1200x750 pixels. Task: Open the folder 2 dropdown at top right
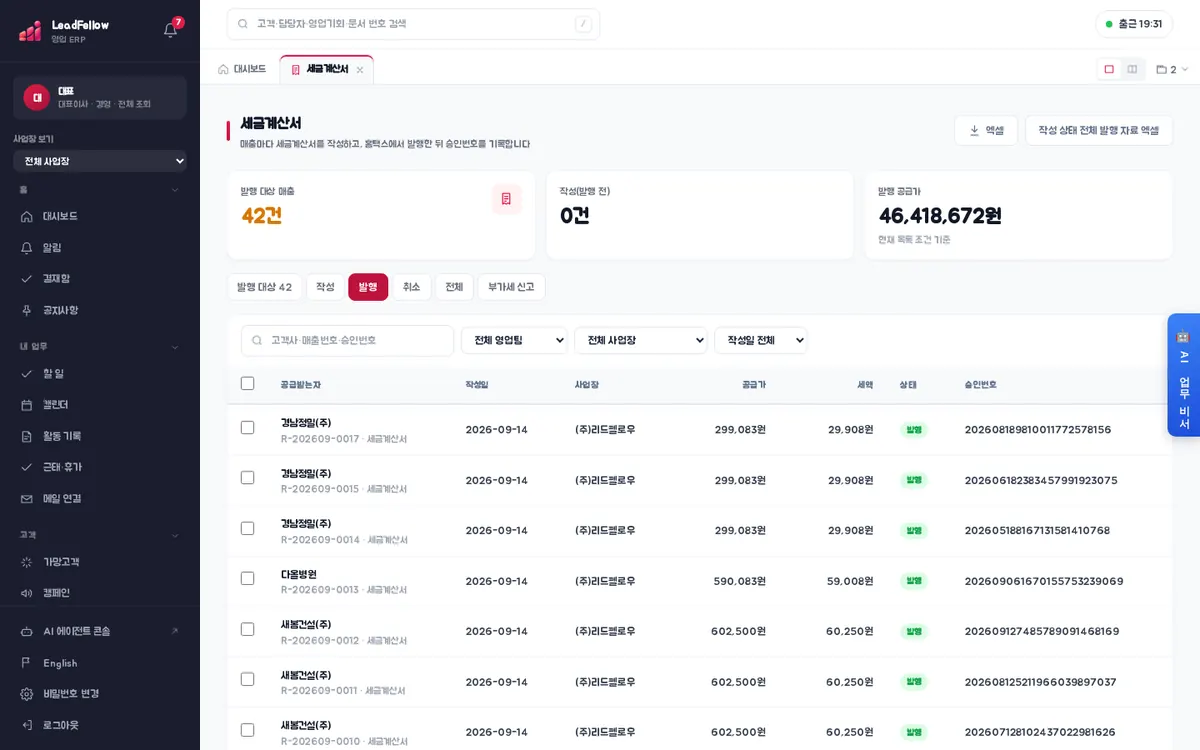pyautogui.click(x=1172, y=70)
